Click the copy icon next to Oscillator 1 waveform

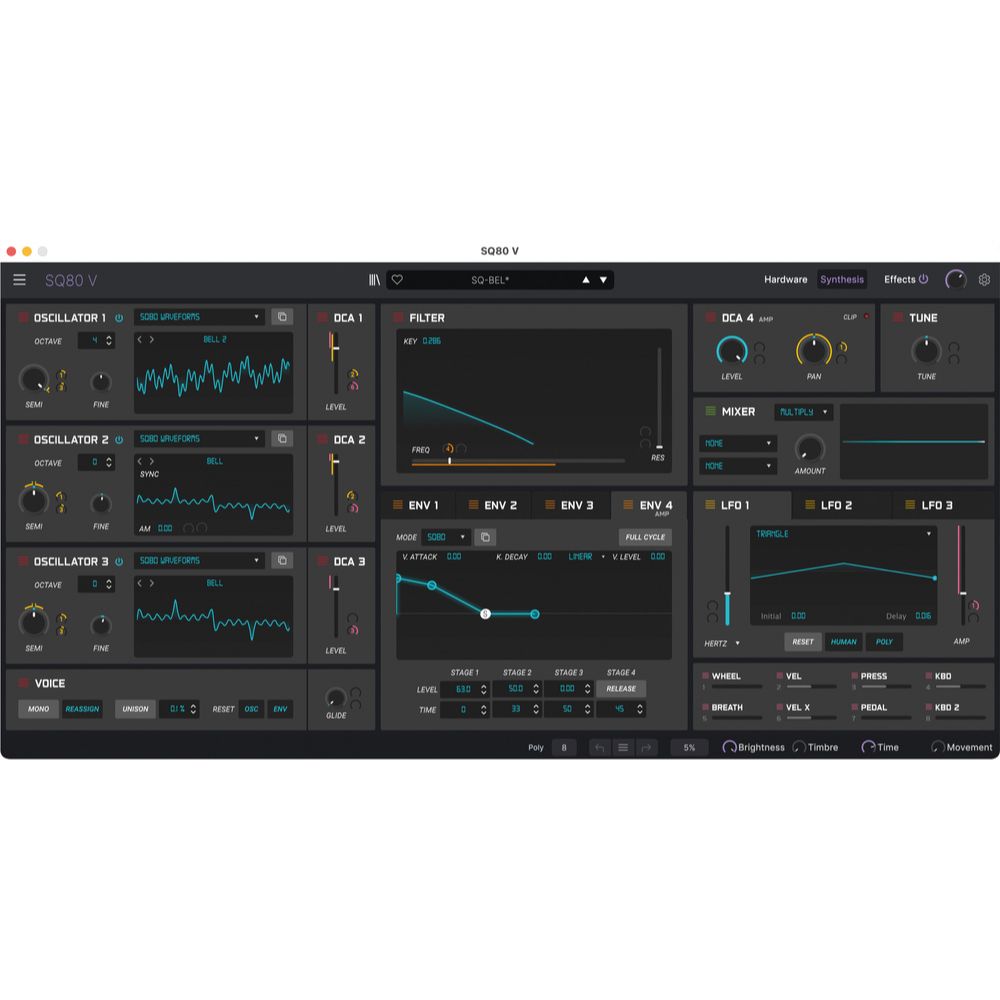point(283,316)
